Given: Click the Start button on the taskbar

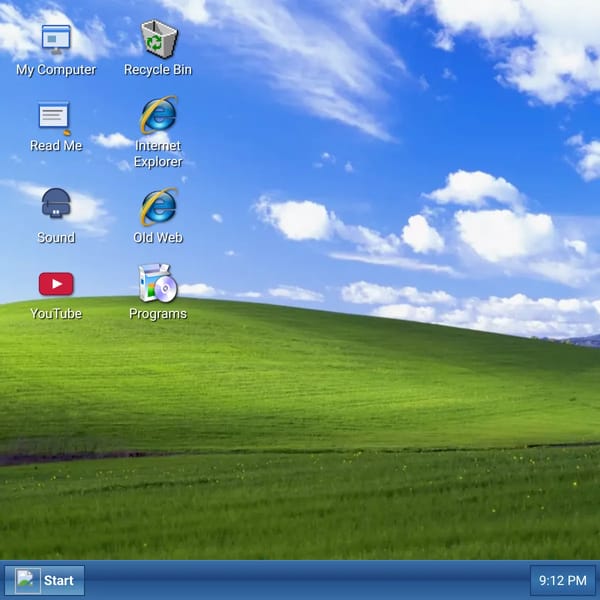Looking at the screenshot, I should (x=44, y=580).
